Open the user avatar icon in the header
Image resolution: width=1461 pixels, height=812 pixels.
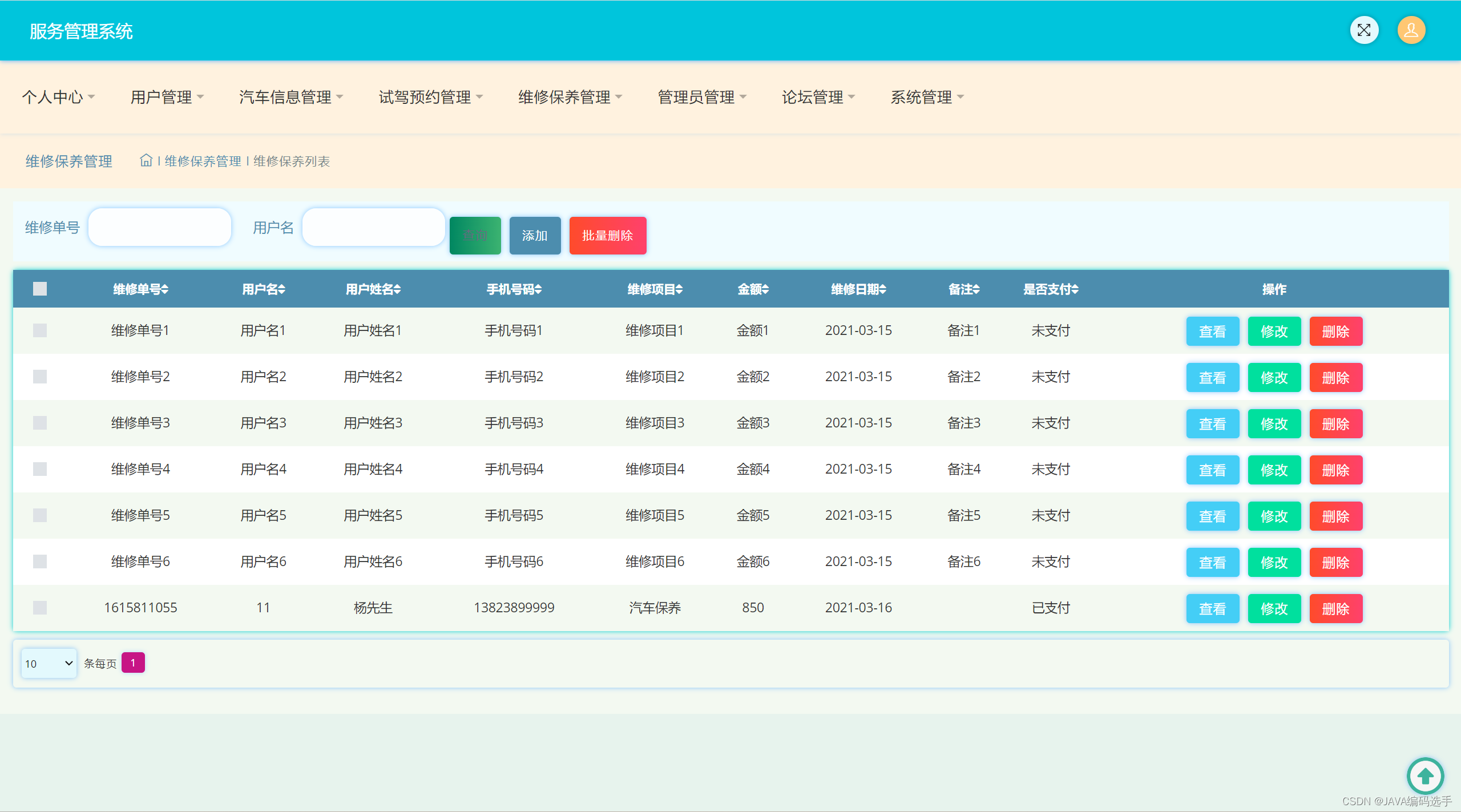pyautogui.click(x=1411, y=30)
